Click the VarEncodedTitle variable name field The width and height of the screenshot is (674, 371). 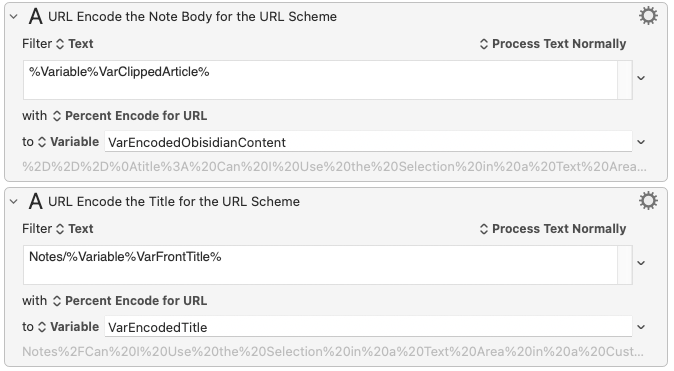pyautogui.click(x=368, y=327)
